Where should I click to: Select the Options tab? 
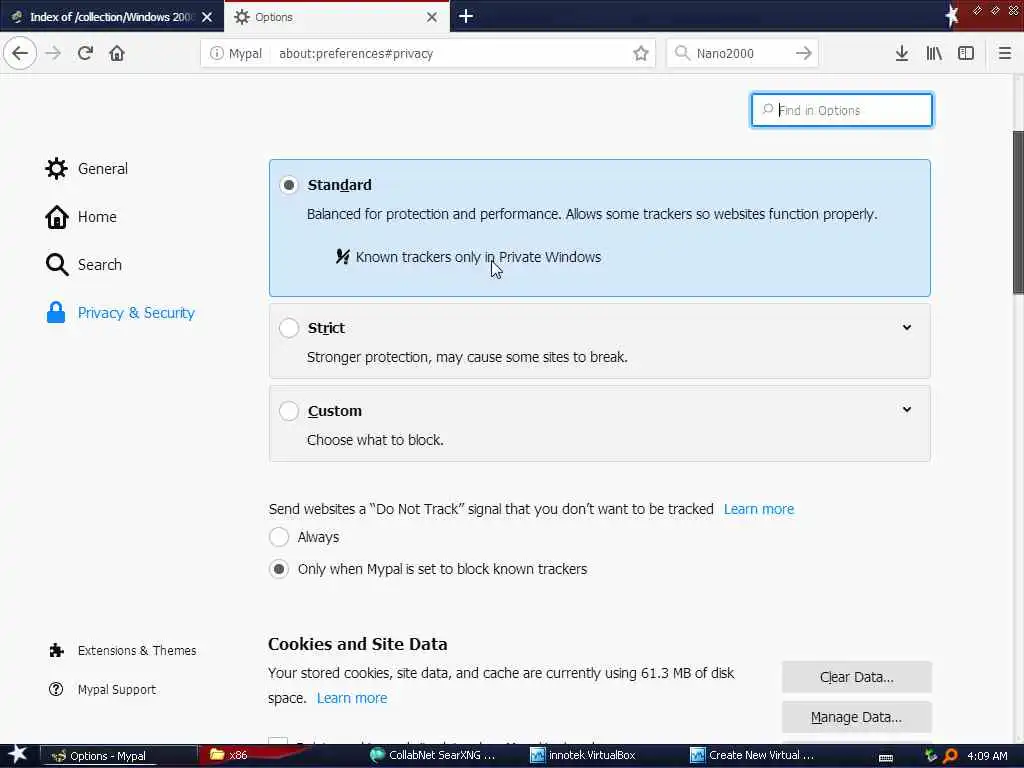click(336, 17)
